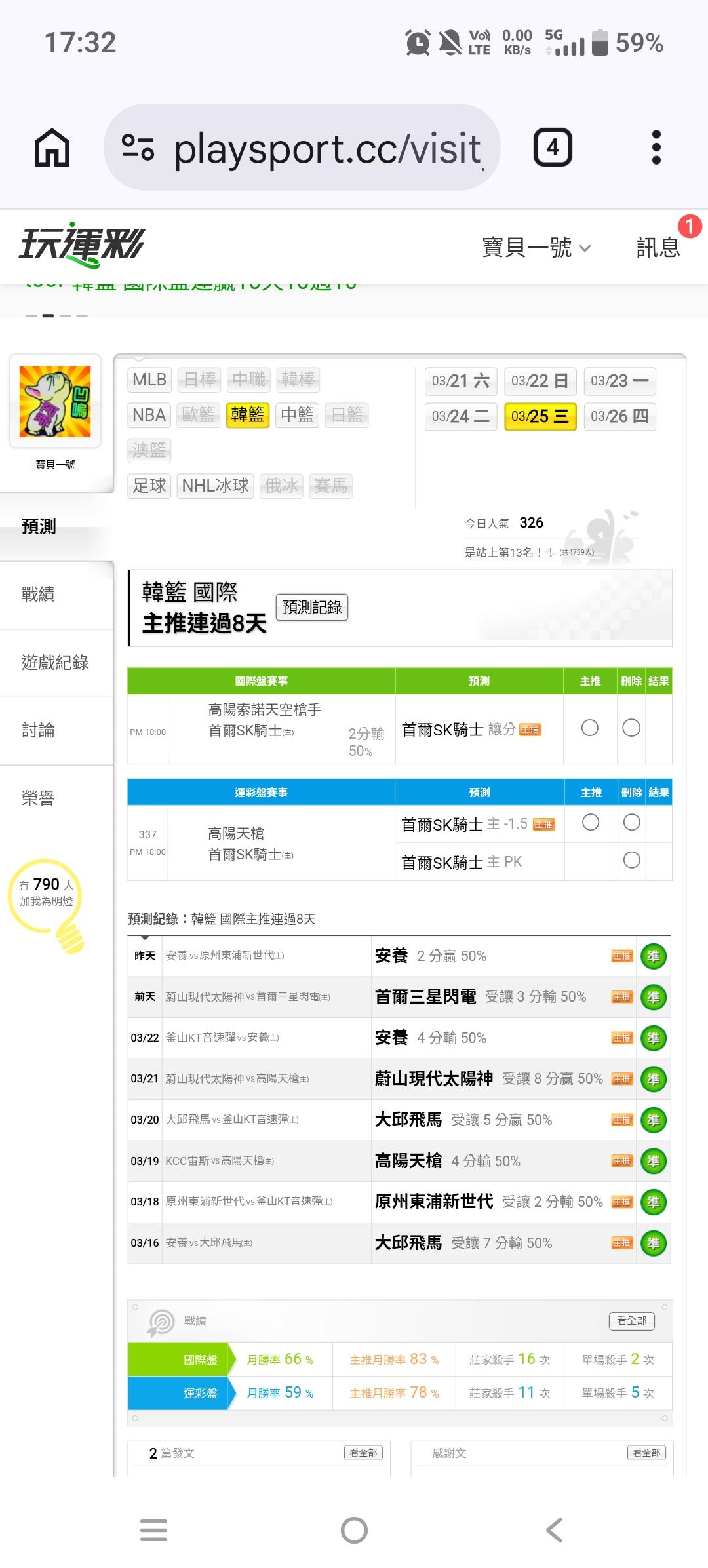Select 刪除 radio for 首爾SK騎士 讓分
The height and width of the screenshot is (1568, 708).
[631, 728]
